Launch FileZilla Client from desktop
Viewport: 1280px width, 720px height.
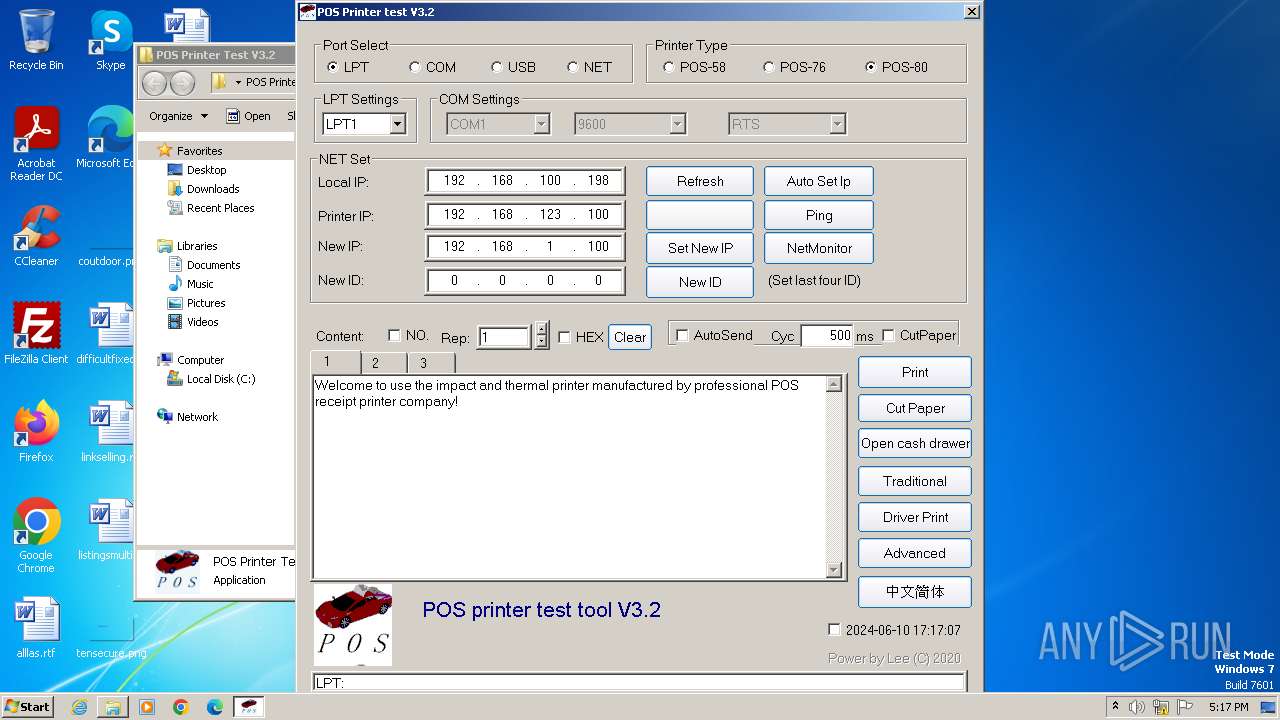click(x=36, y=334)
